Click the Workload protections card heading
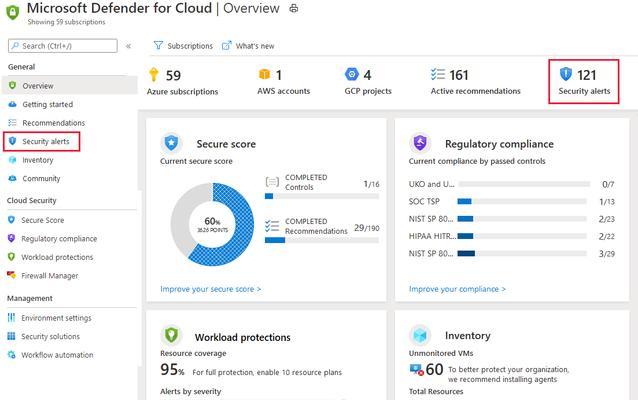 (x=243, y=337)
